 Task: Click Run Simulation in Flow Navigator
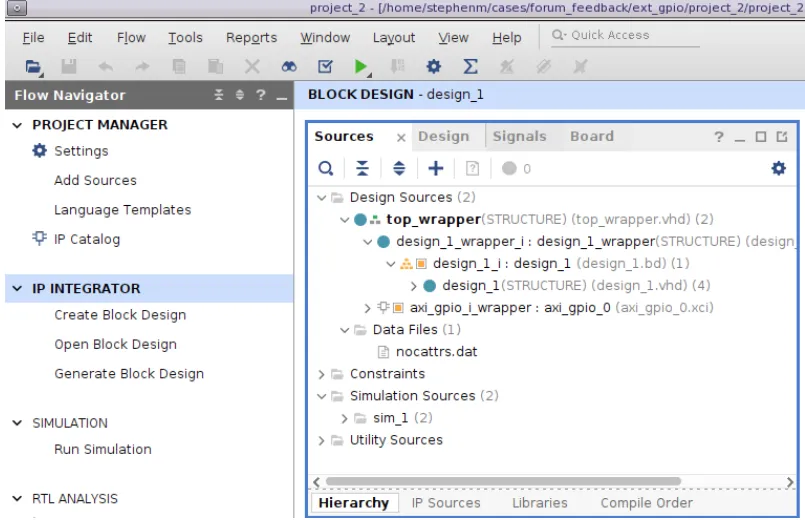pos(103,450)
